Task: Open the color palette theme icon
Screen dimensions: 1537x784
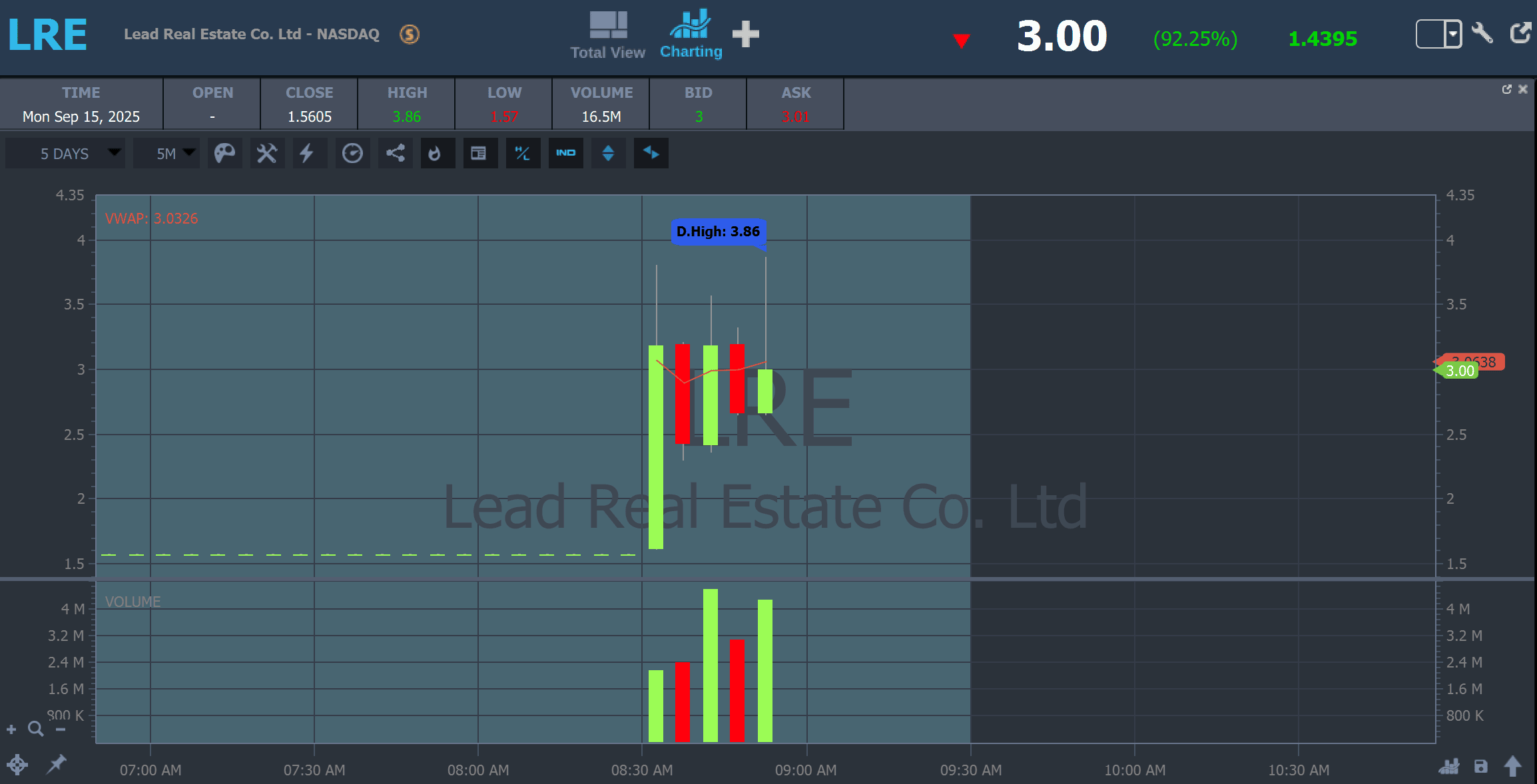Action: coord(224,154)
